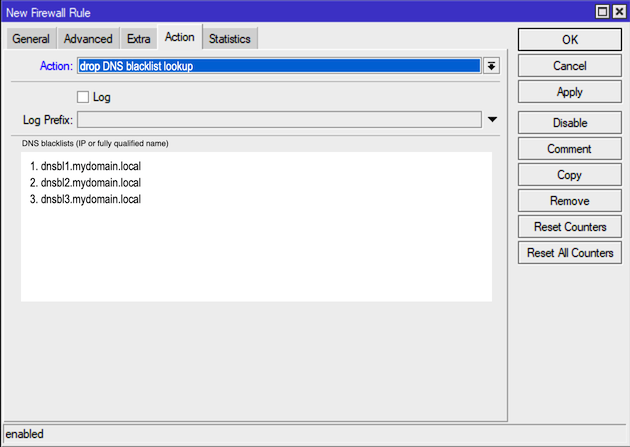Switch to the Advanced tab
Image resolution: width=630 pixels, height=447 pixels.
88,39
